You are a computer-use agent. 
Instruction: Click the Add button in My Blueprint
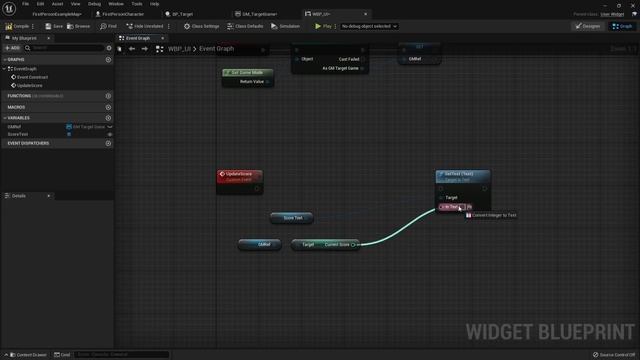[x=12, y=48]
